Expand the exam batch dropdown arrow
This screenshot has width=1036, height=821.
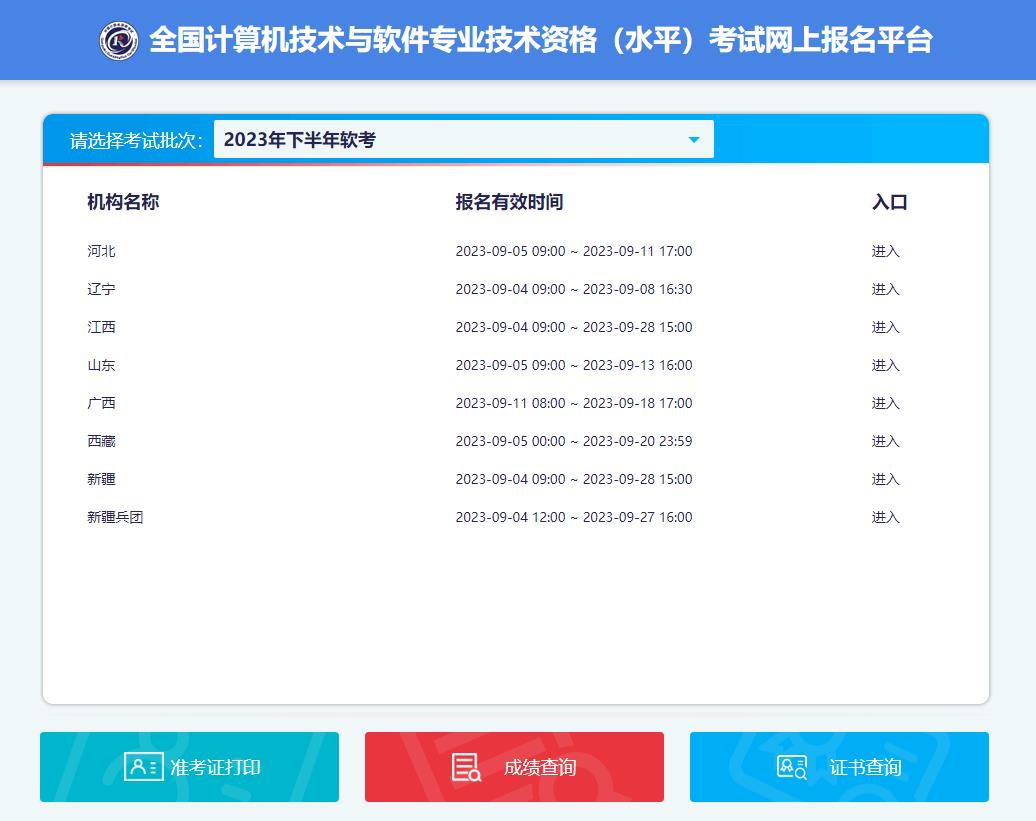tap(694, 140)
